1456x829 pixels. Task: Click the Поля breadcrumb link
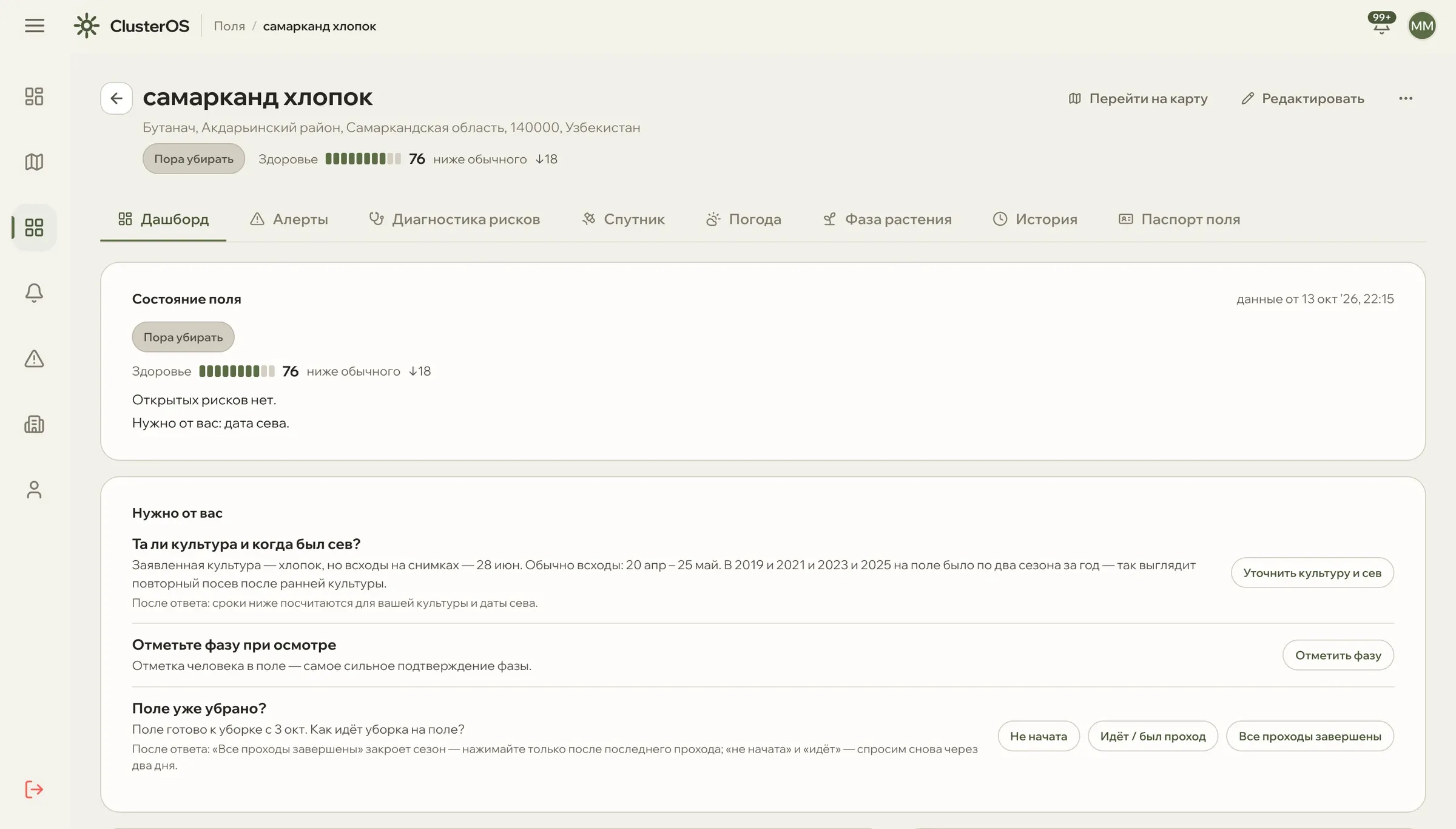229,26
